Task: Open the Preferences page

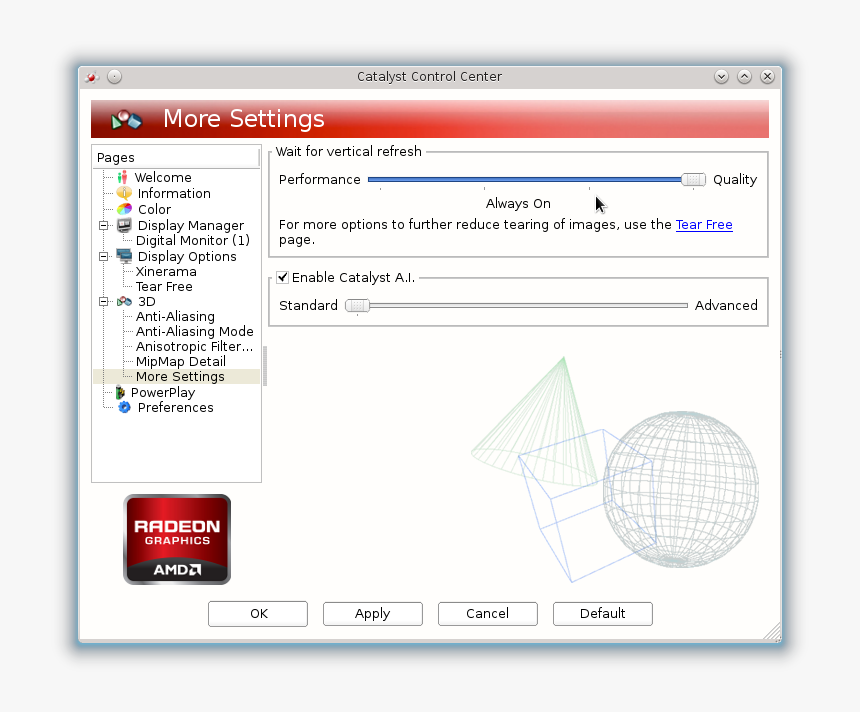Action: pos(176,407)
